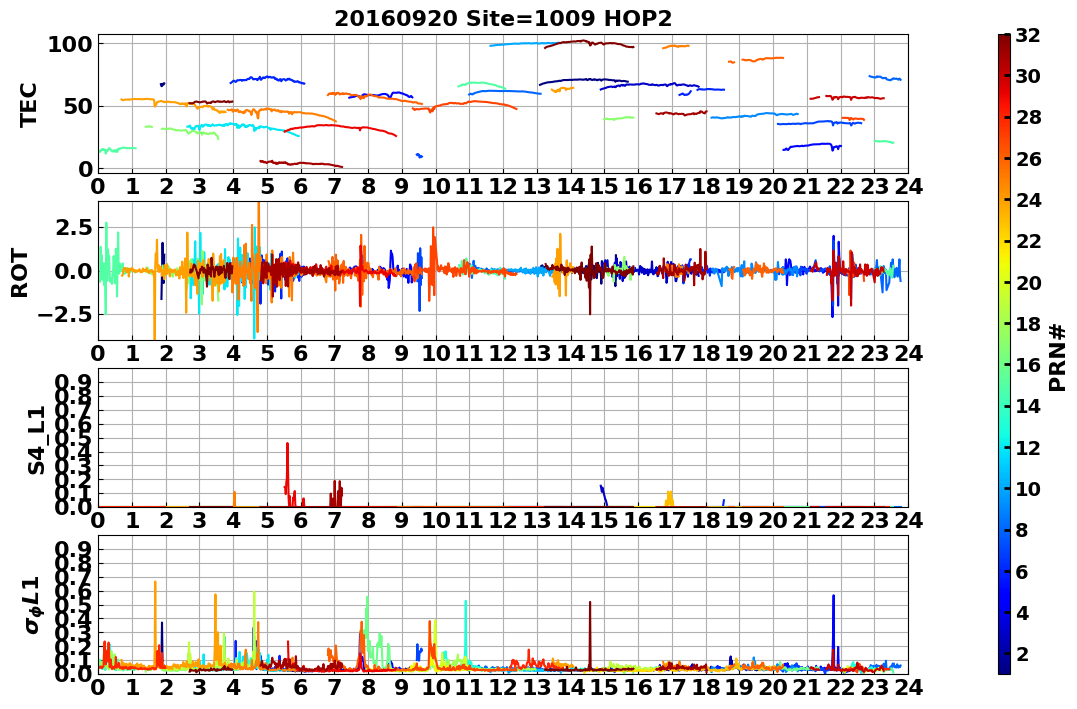The width and height of the screenshot is (1077, 709).
Task: Select colorbar tick label 28
Action: pyautogui.click(x=1028, y=117)
